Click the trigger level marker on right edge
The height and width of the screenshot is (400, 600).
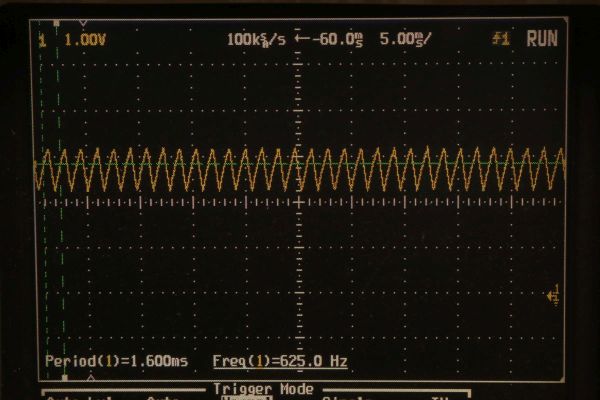coord(553,294)
